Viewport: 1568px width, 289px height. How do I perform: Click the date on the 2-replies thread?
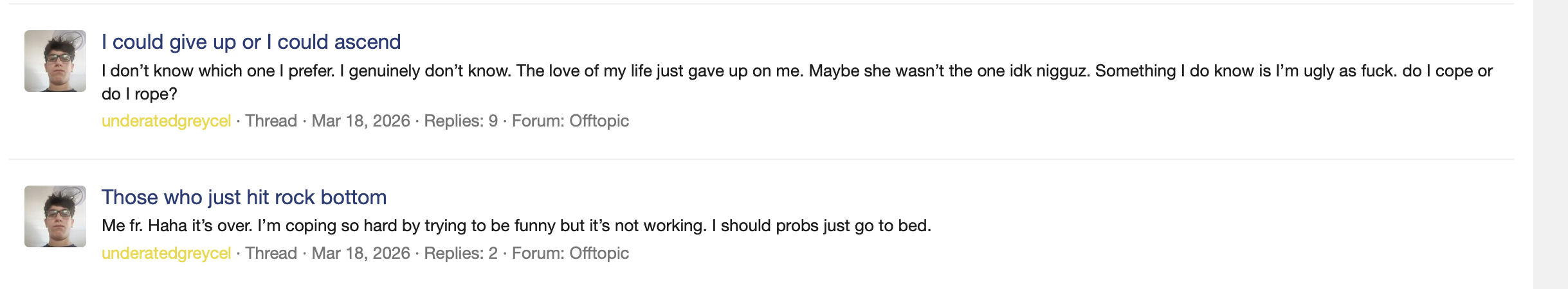tap(361, 254)
